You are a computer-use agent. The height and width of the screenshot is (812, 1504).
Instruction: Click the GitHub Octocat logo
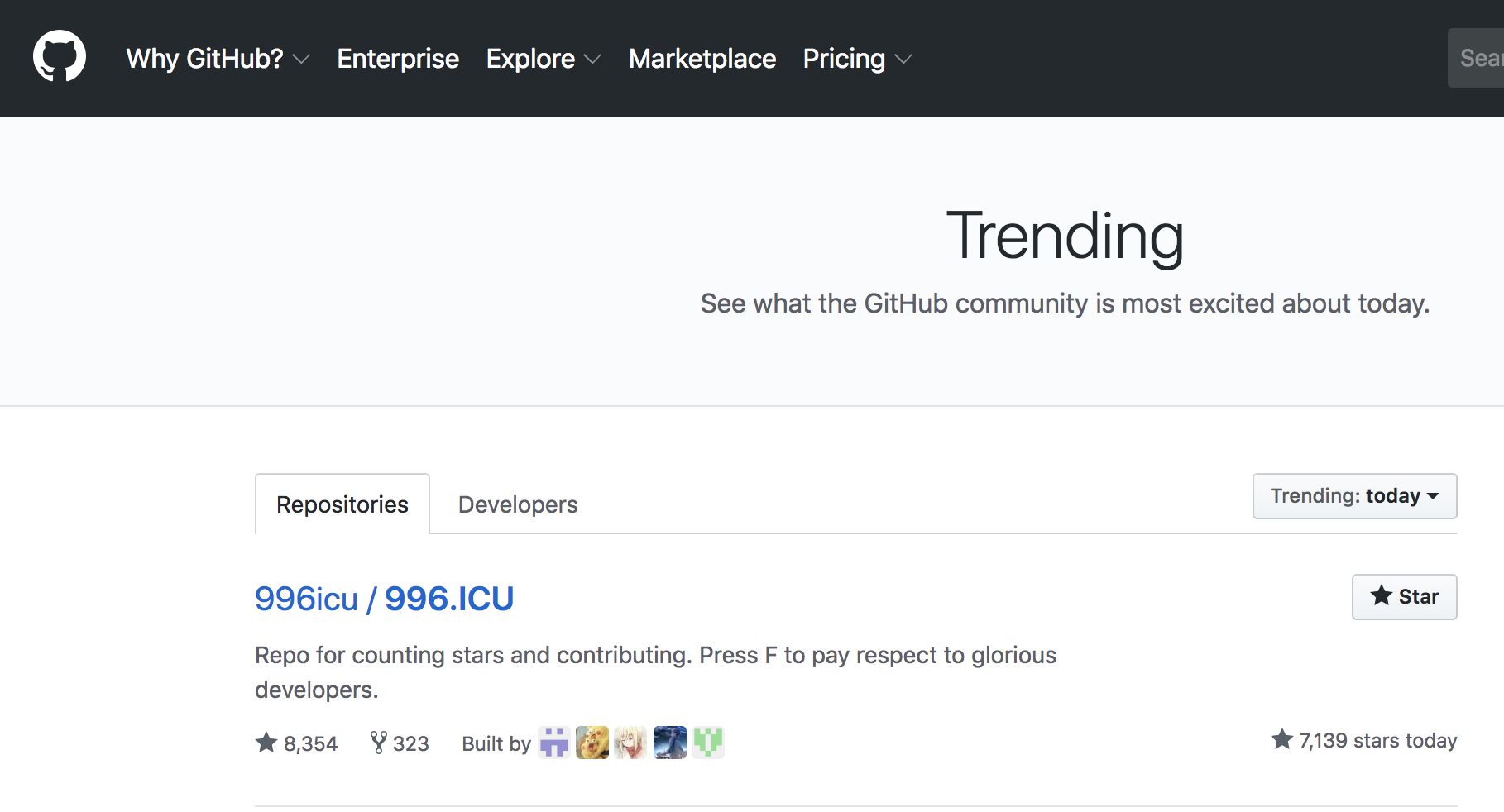[x=59, y=57]
